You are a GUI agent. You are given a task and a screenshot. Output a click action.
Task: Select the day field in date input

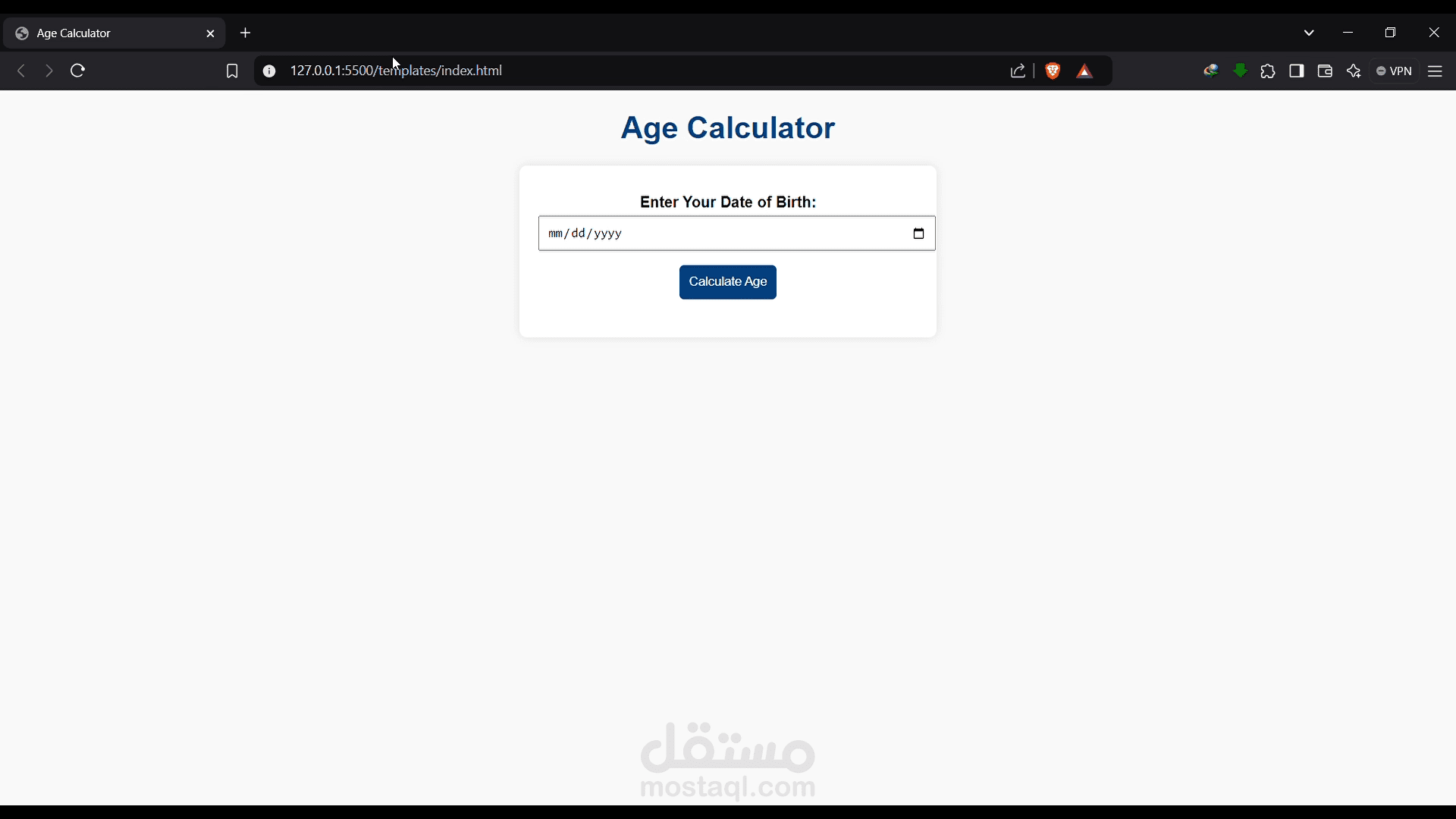click(579, 234)
